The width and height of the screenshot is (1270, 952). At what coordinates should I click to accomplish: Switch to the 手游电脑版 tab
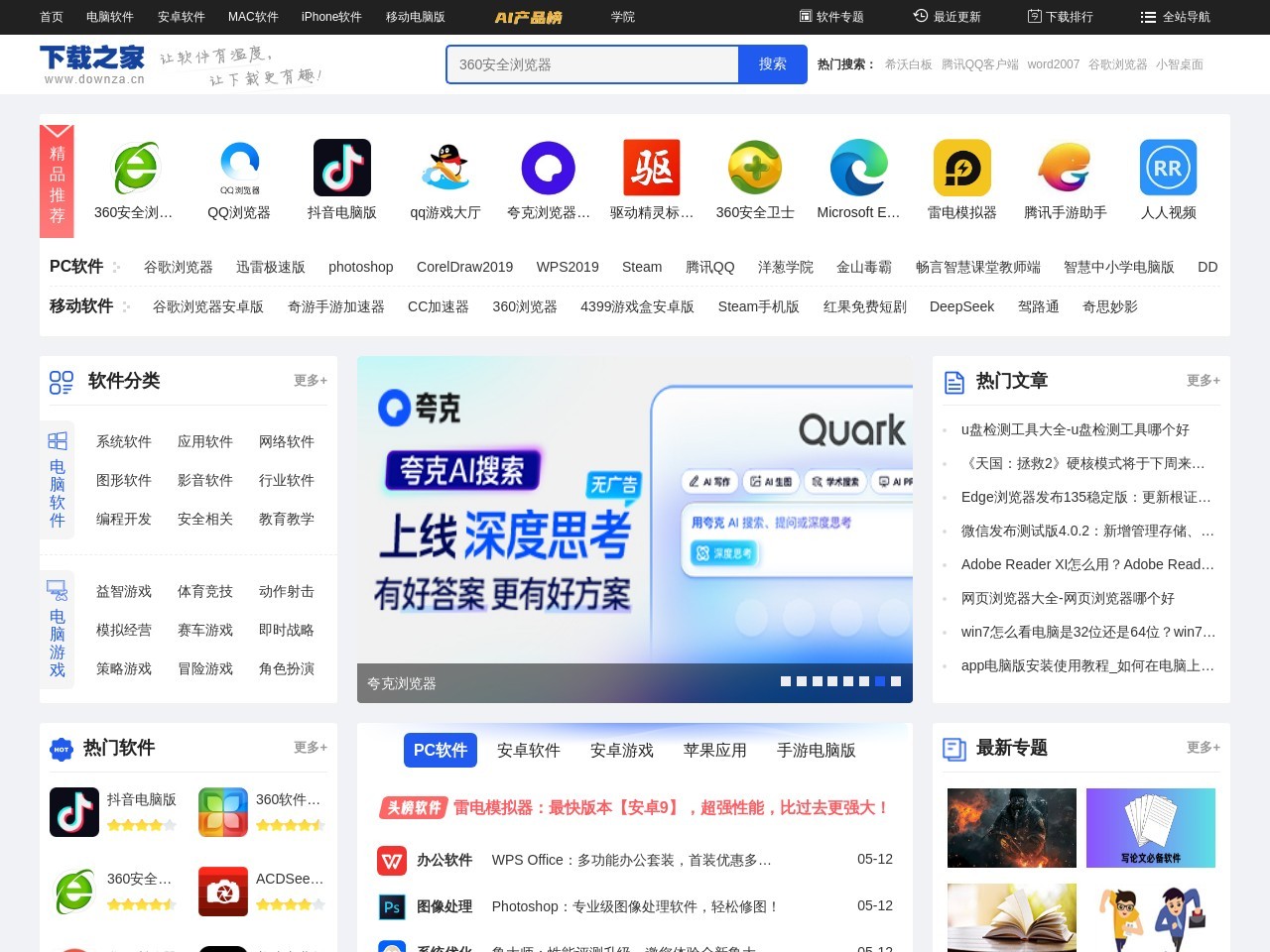pyautogui.click(x=817, y=750)
